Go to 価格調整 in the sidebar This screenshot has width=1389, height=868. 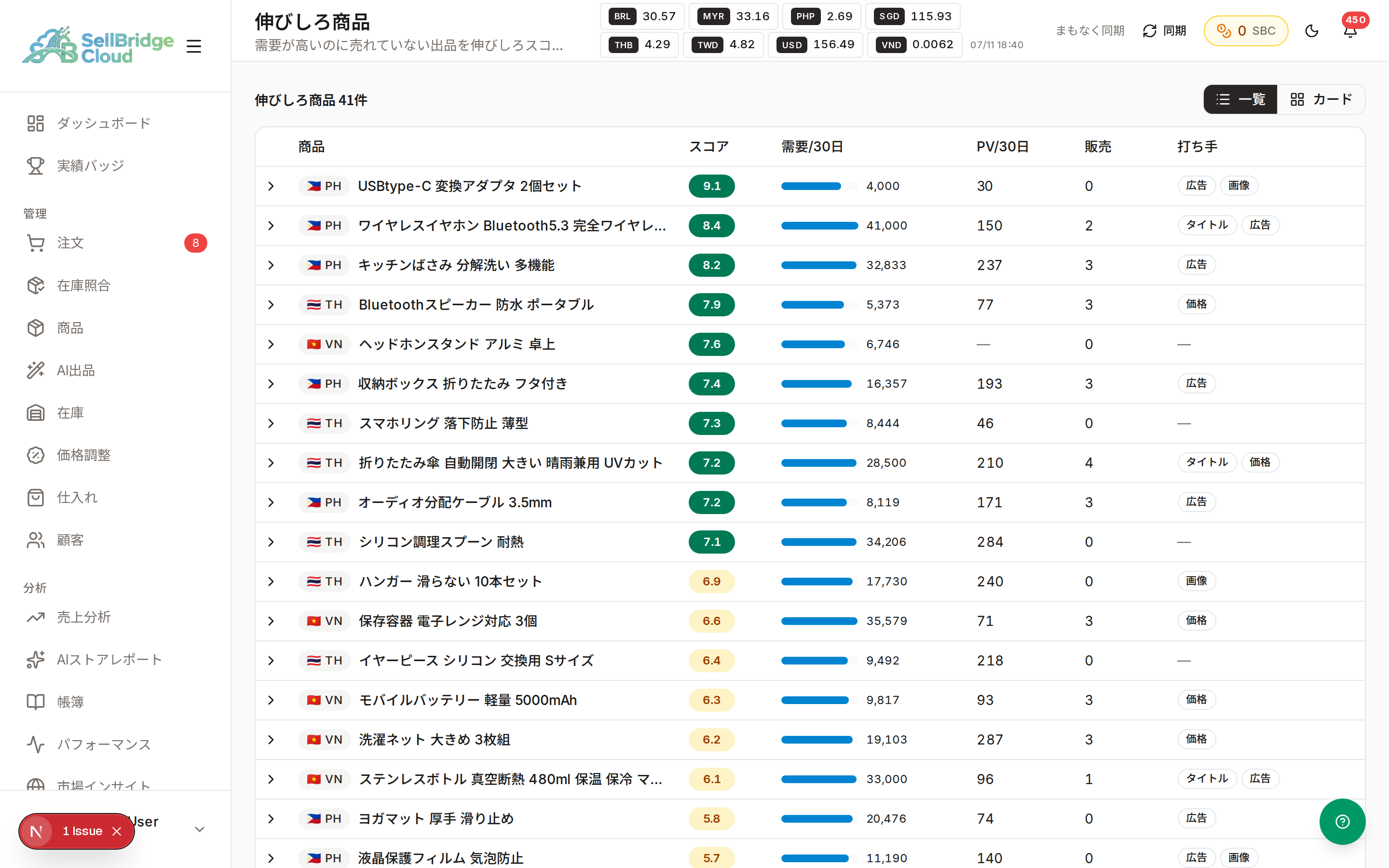pyautogui.click(x=115, y=455)
